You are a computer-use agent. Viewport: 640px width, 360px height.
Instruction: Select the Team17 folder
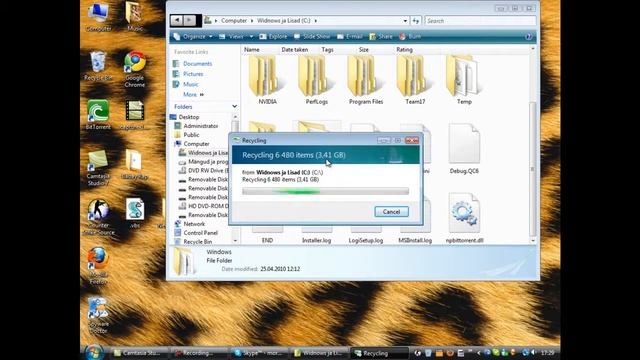(x=415, y=81)
